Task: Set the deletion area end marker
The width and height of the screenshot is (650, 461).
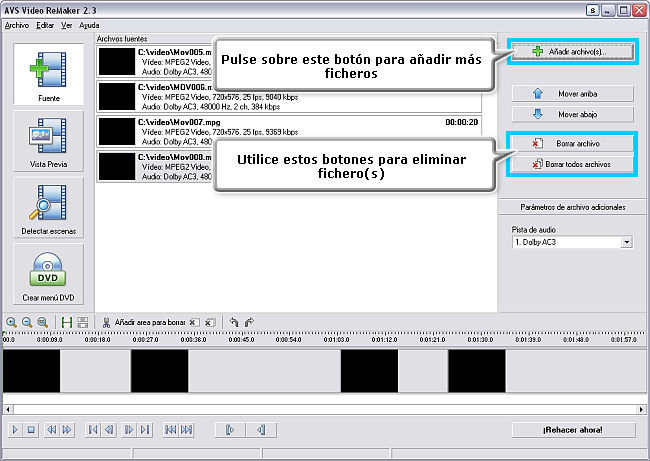Action: (x=261, y=429)
